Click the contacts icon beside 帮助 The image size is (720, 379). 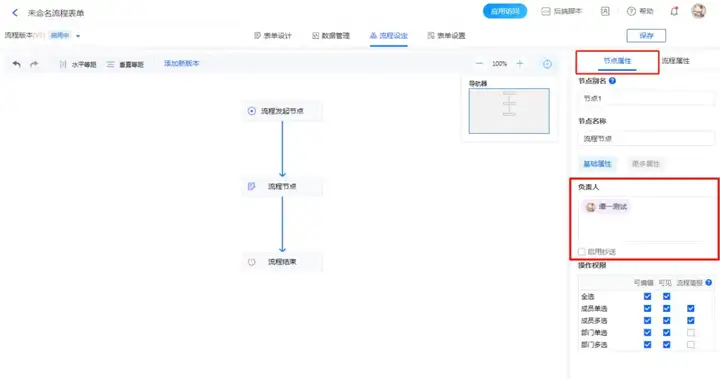point(605,11)
